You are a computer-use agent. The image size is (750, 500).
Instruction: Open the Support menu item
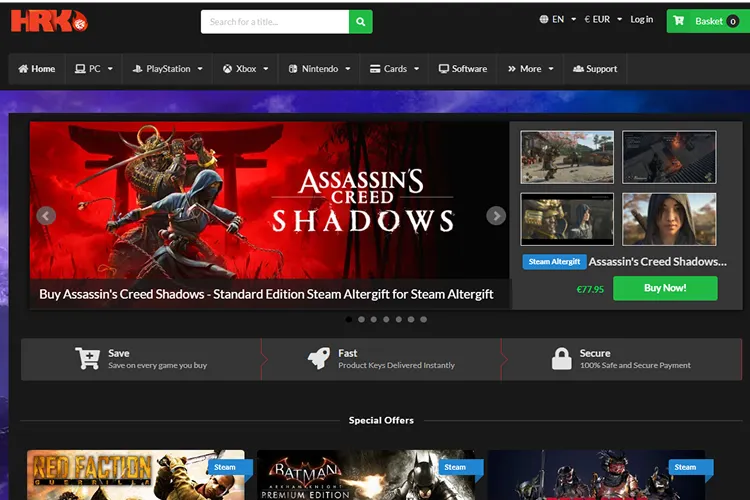click(595, 69)
